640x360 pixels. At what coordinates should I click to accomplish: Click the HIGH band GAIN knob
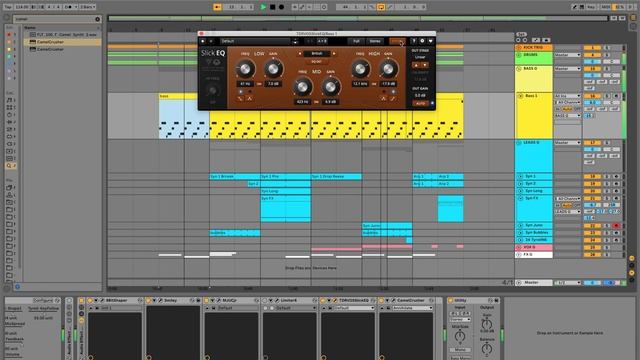(388, 69)
